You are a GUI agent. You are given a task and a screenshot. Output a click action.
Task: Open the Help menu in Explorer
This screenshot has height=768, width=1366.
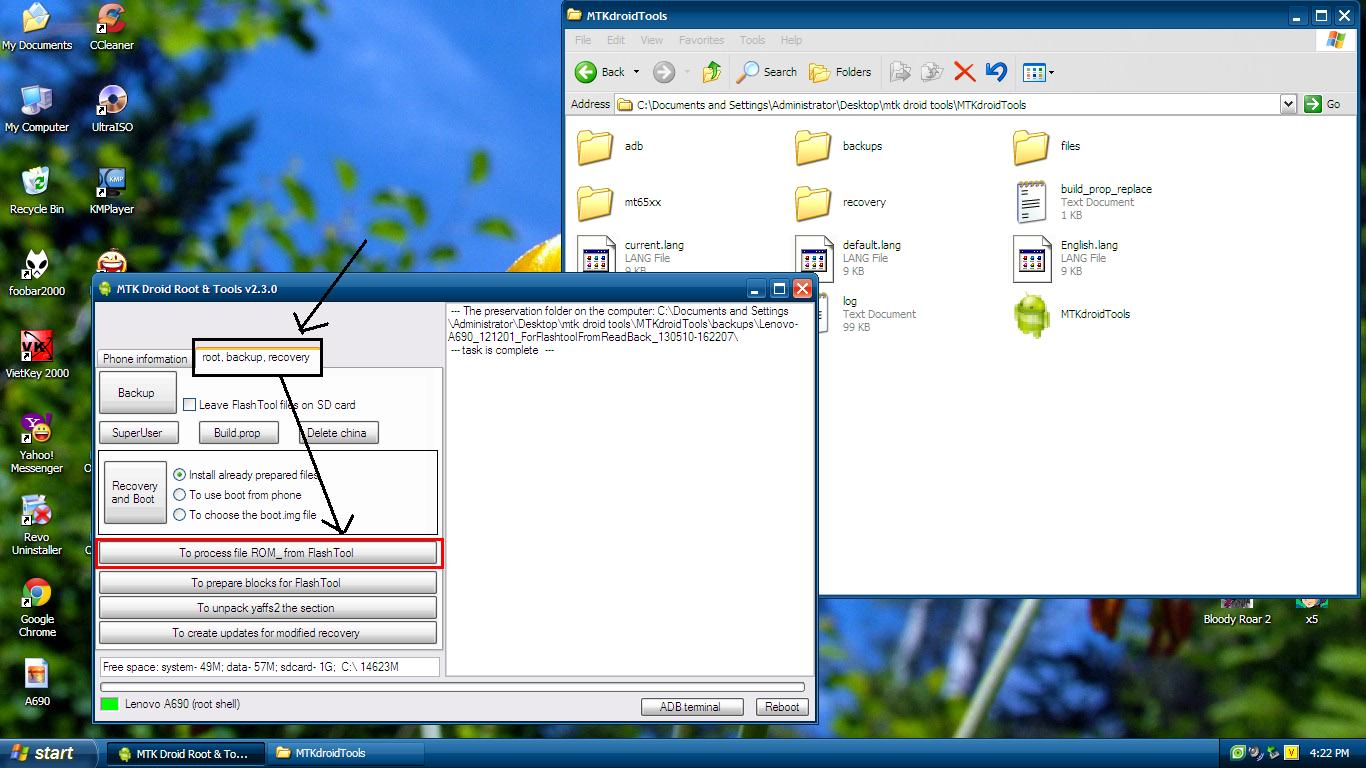click(x=791, y=40)
